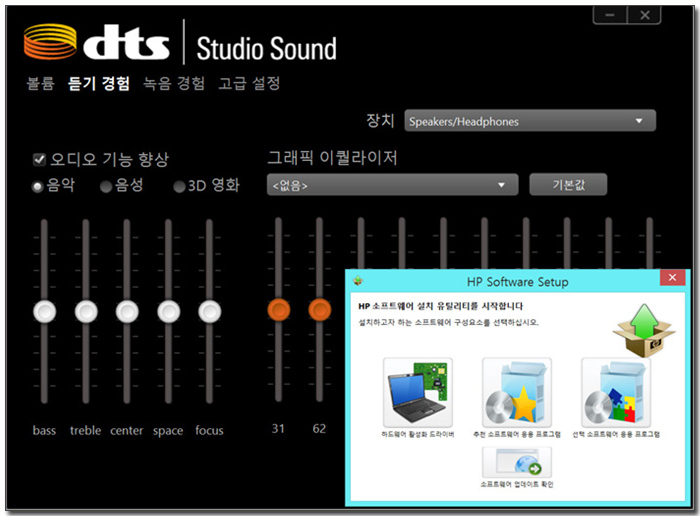This screenshot has height=516, width=700.
Task: Click the treble slider knob
Action: (86, 311)
